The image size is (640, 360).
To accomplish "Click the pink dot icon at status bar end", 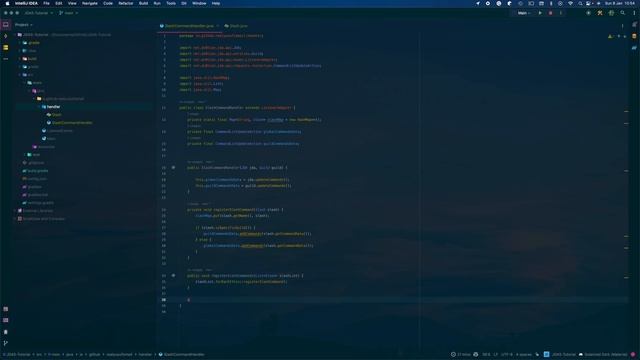I will point(633,354).
